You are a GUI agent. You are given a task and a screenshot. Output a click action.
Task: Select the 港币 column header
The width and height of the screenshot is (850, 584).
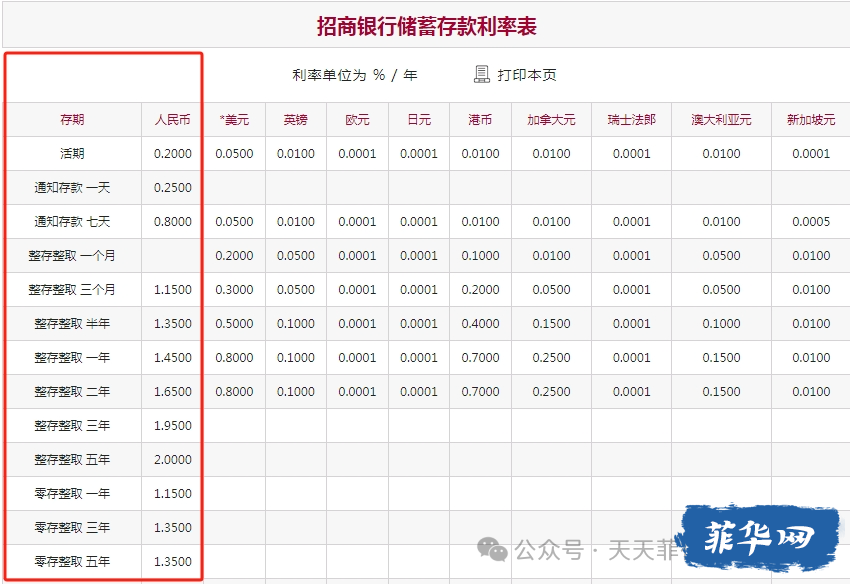click(480, 120)
